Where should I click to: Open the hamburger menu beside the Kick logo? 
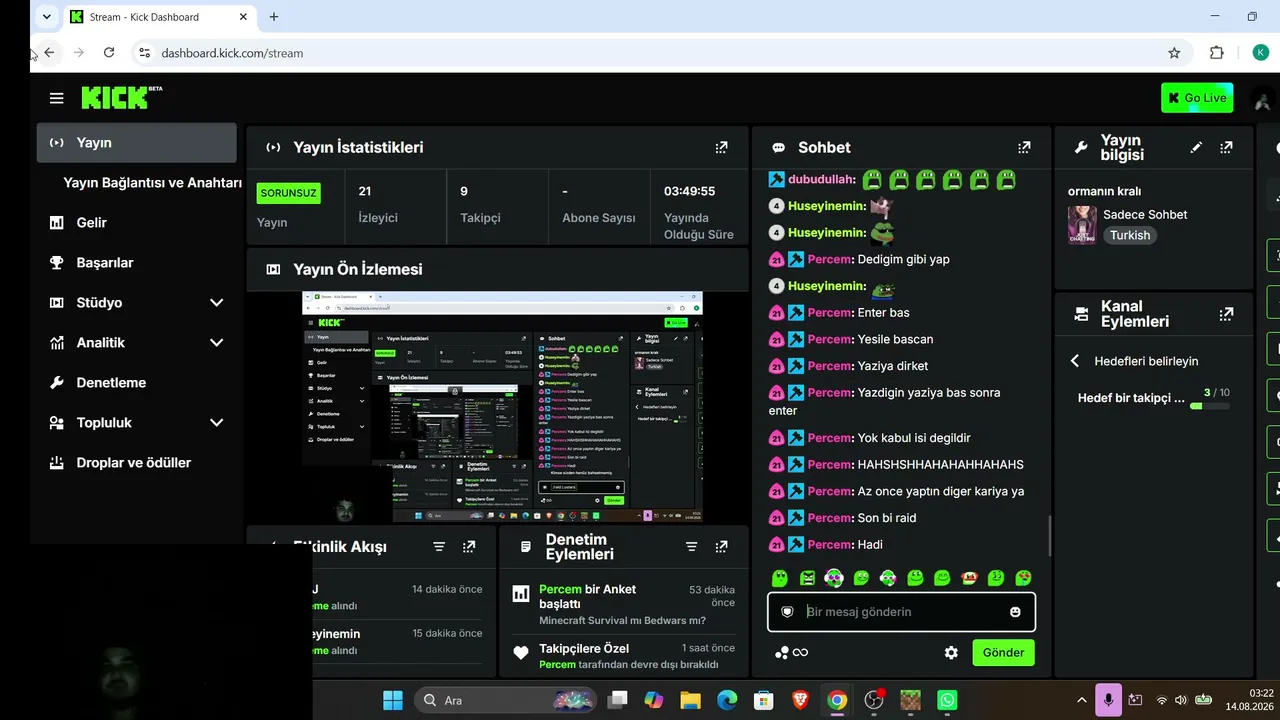(x=57, y=98)
